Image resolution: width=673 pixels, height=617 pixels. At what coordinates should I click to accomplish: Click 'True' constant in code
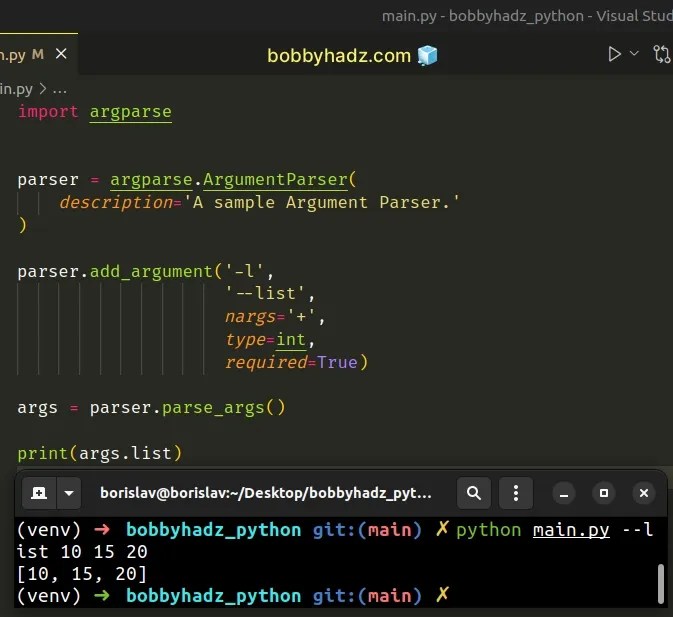337,363
